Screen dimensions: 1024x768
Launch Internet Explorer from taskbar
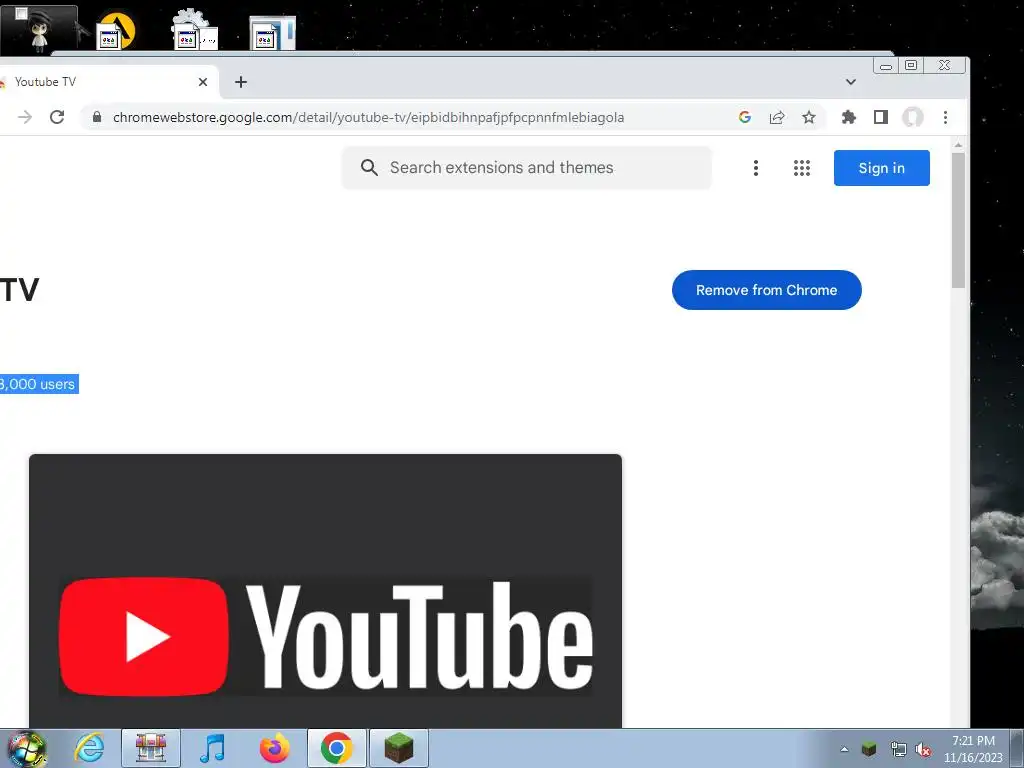point(89,748)
